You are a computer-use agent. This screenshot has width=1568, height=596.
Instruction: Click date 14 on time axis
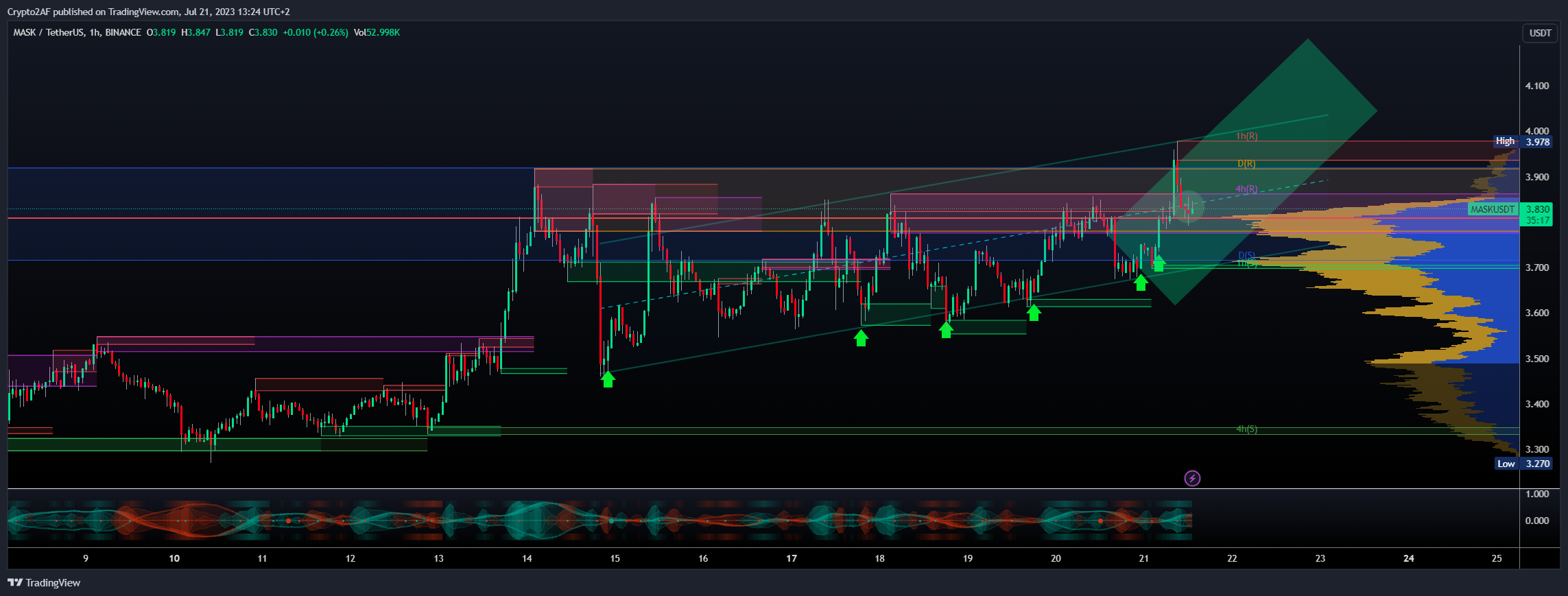(x=527, y=558)
